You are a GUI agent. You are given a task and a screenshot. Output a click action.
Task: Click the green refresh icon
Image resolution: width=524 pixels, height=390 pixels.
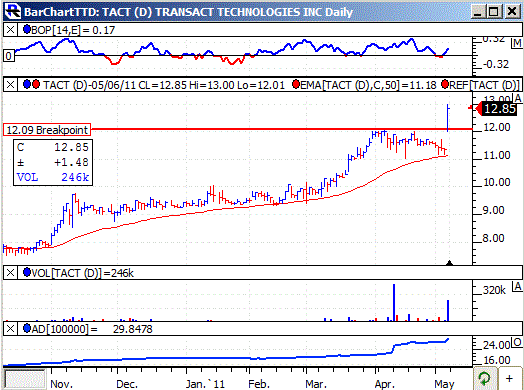coord(485,378)
